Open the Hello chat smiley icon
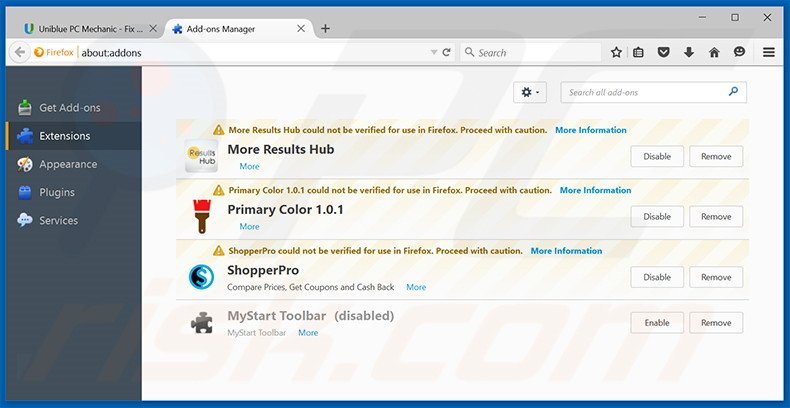This screenshot has width=790, height=408. click(x=739, y=52)
